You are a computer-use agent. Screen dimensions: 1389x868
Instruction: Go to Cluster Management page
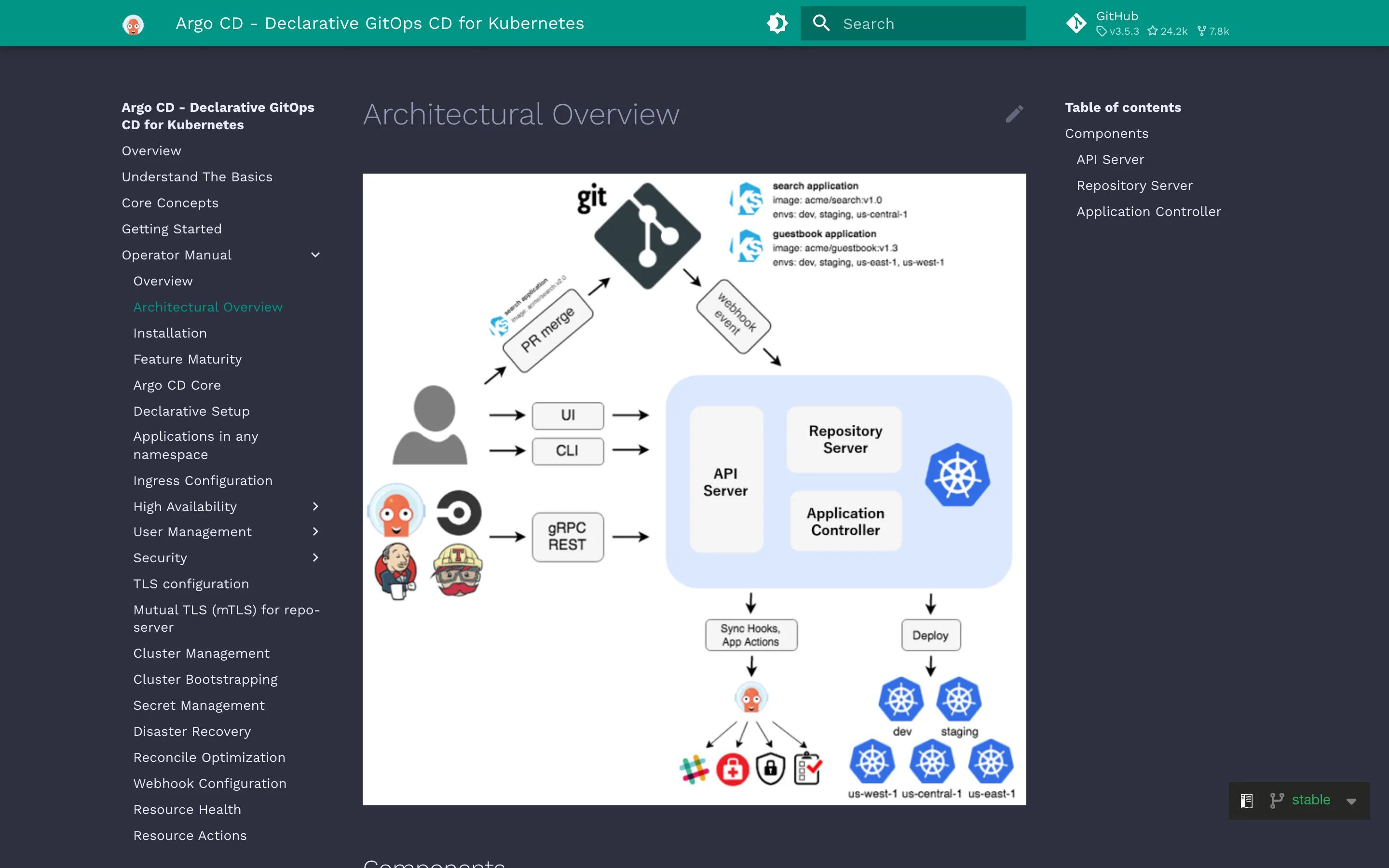202,653
